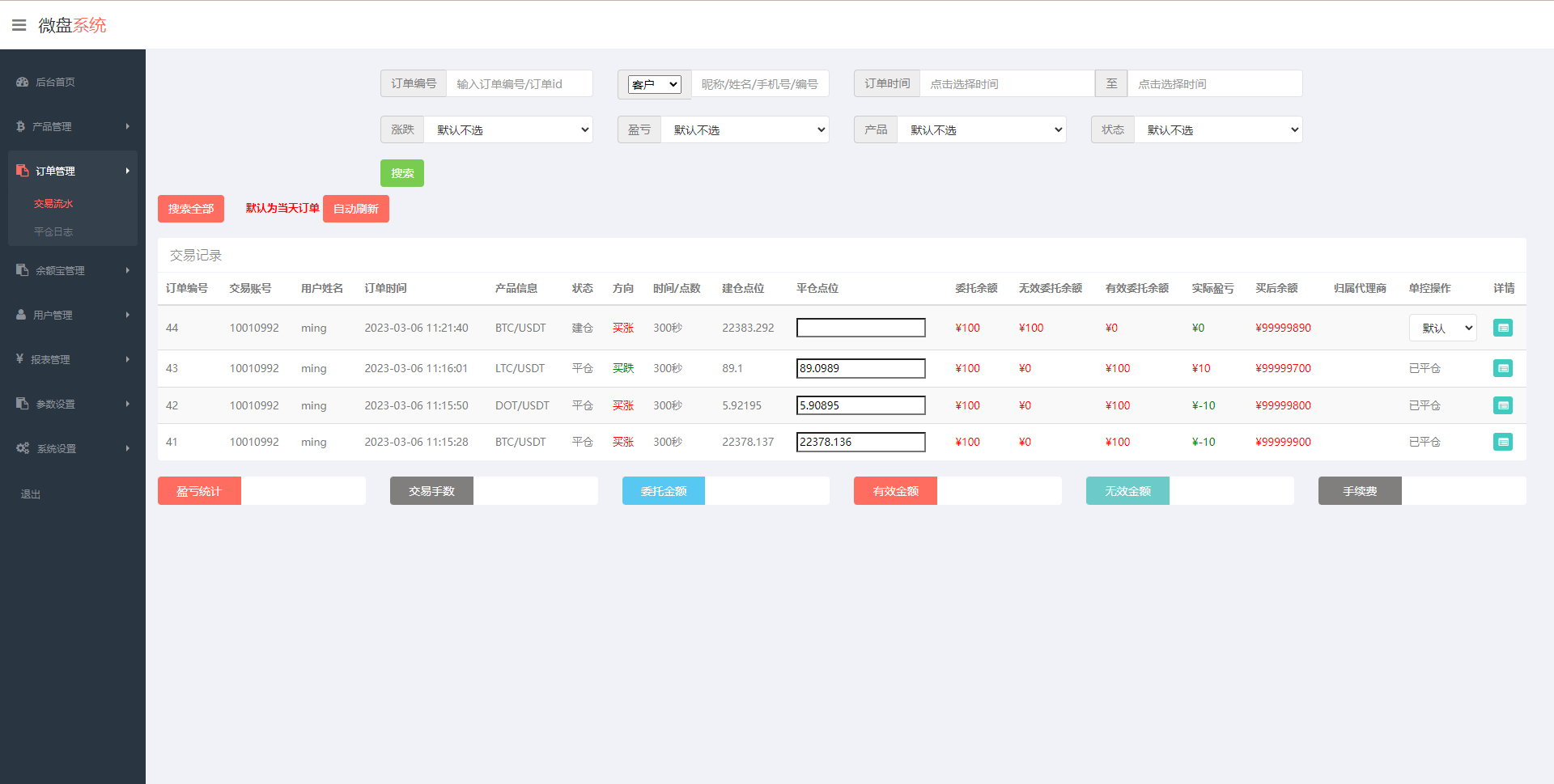Select 交易流水 submenu item
This screenshot has width=1554, height=784.
coord(53,204)
